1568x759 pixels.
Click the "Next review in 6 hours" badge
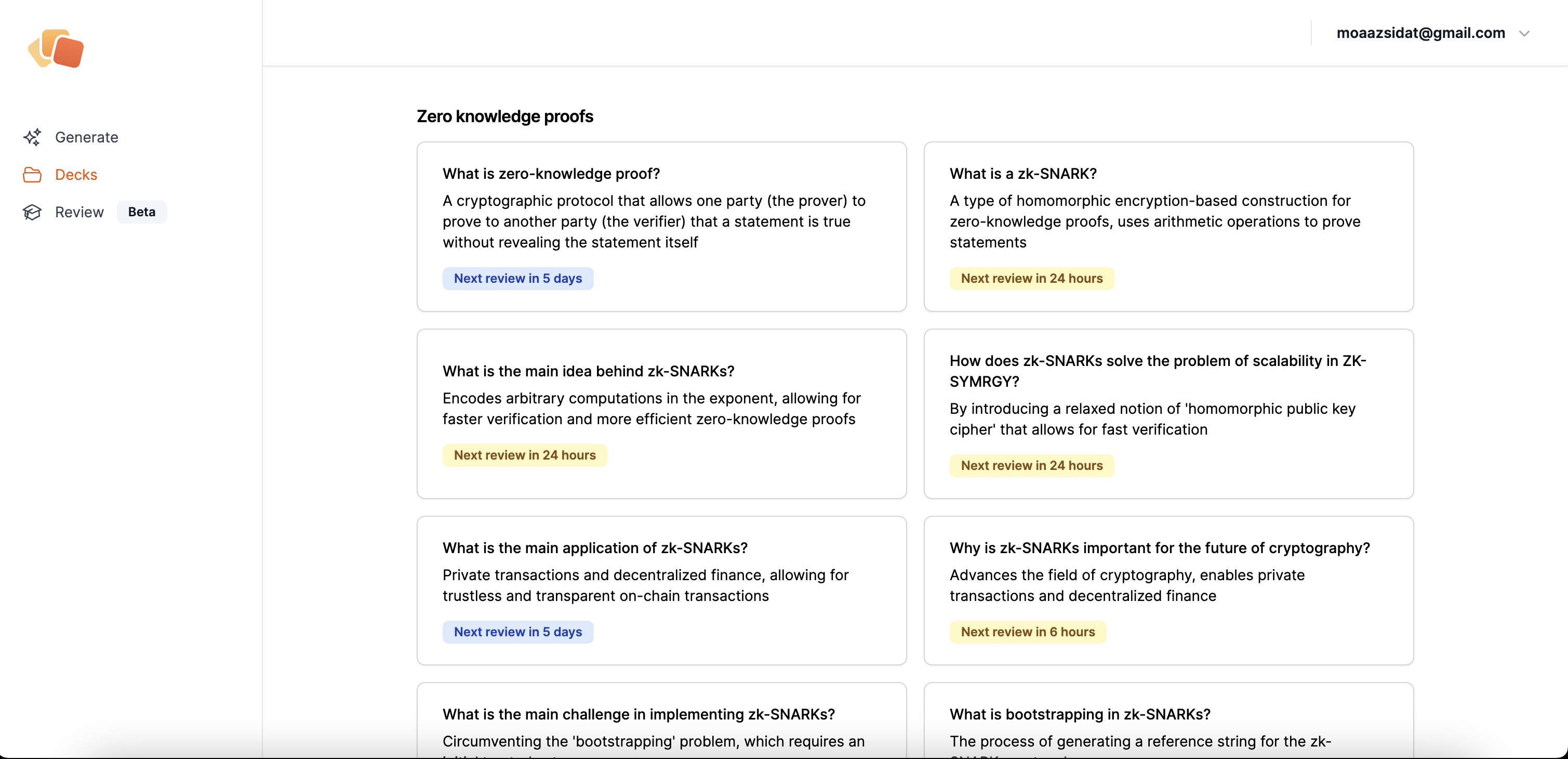point(1028,632)
